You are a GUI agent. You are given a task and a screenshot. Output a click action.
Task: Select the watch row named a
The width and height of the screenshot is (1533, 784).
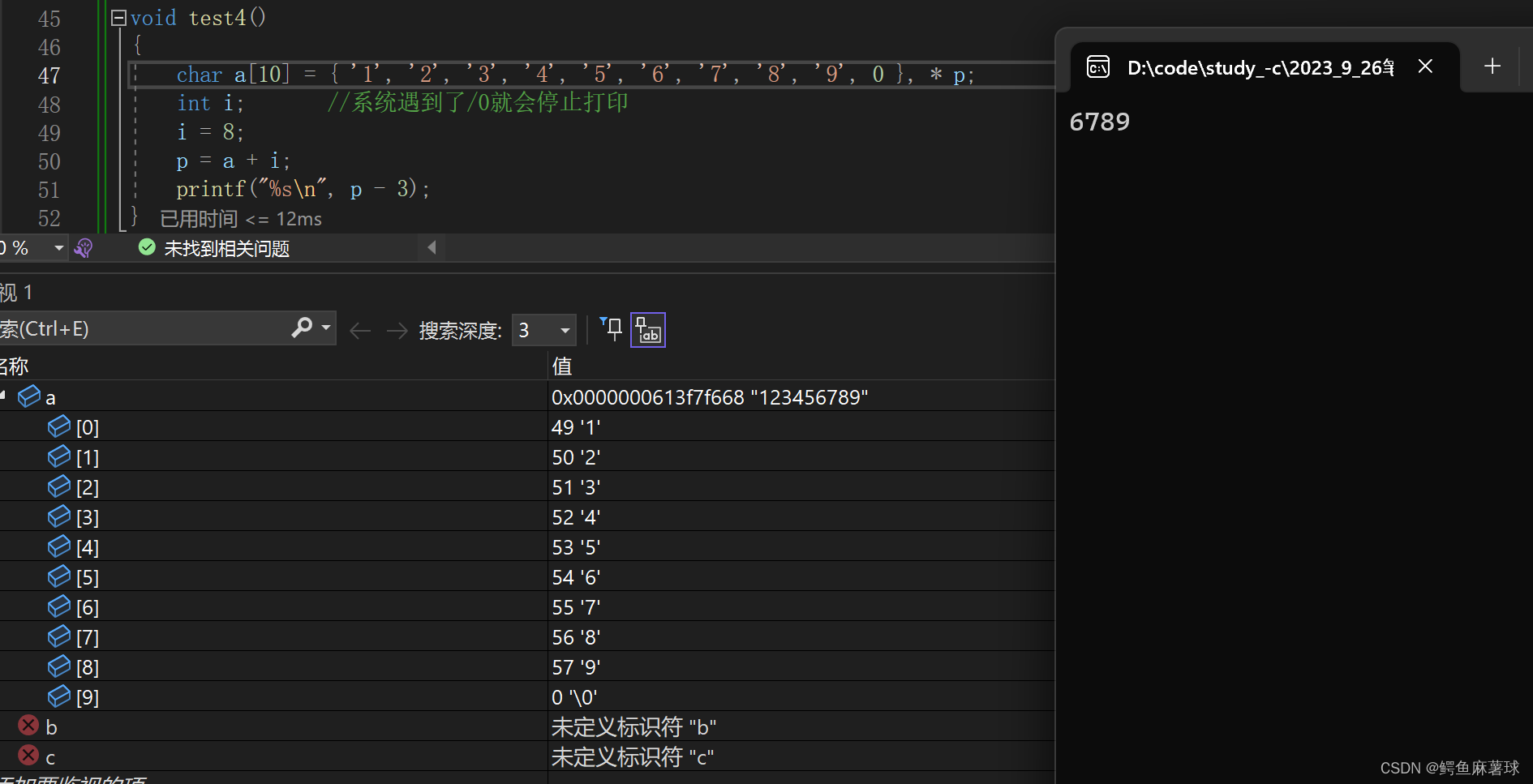click(x=527, y=396)
